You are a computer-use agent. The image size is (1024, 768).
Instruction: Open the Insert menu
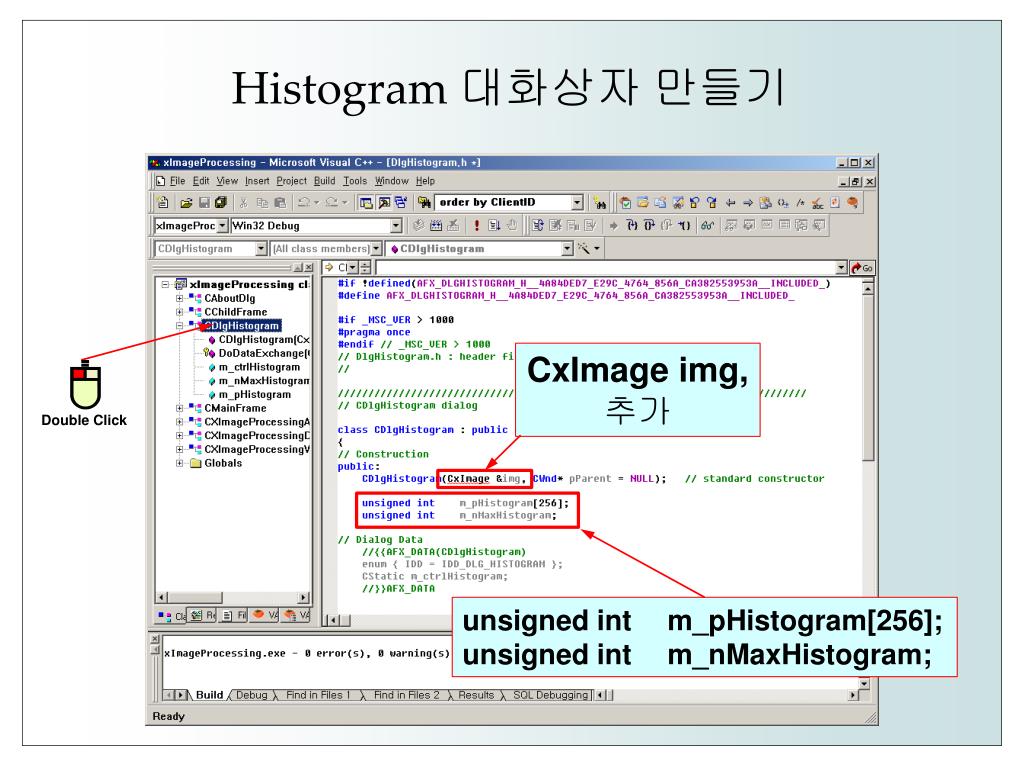click(257, 181)
